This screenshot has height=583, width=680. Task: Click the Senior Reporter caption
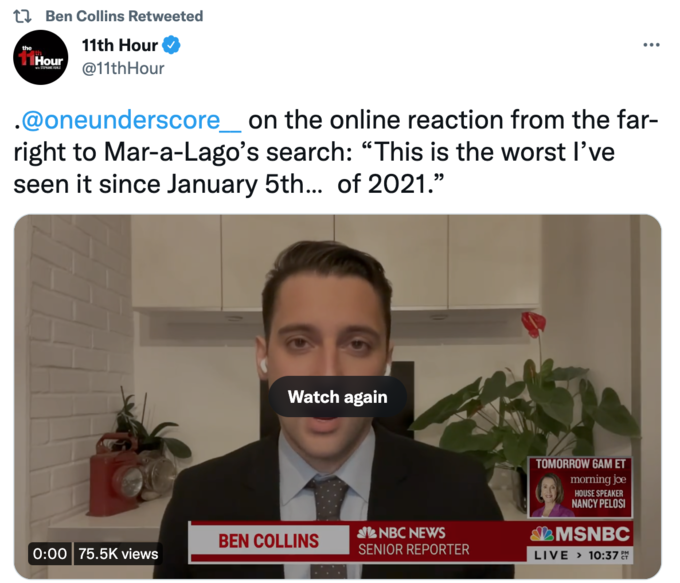coord(414,550)
